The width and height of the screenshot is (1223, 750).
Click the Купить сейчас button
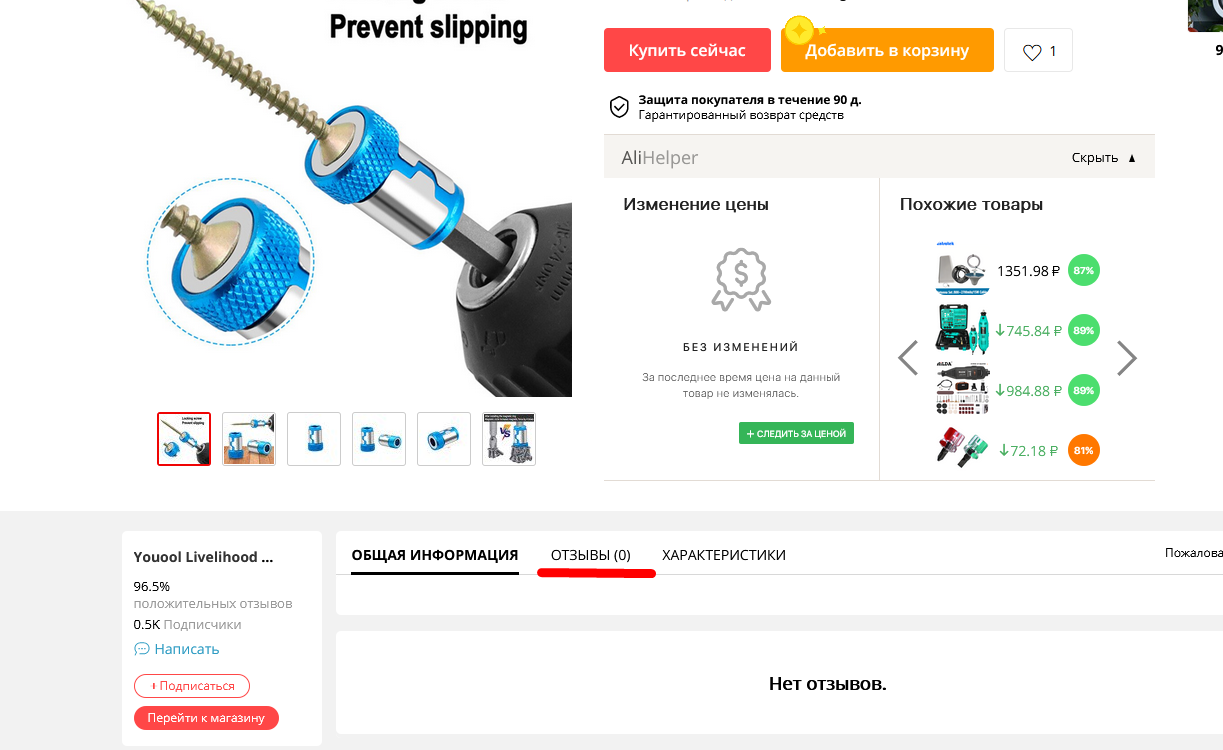pos(687,50)
